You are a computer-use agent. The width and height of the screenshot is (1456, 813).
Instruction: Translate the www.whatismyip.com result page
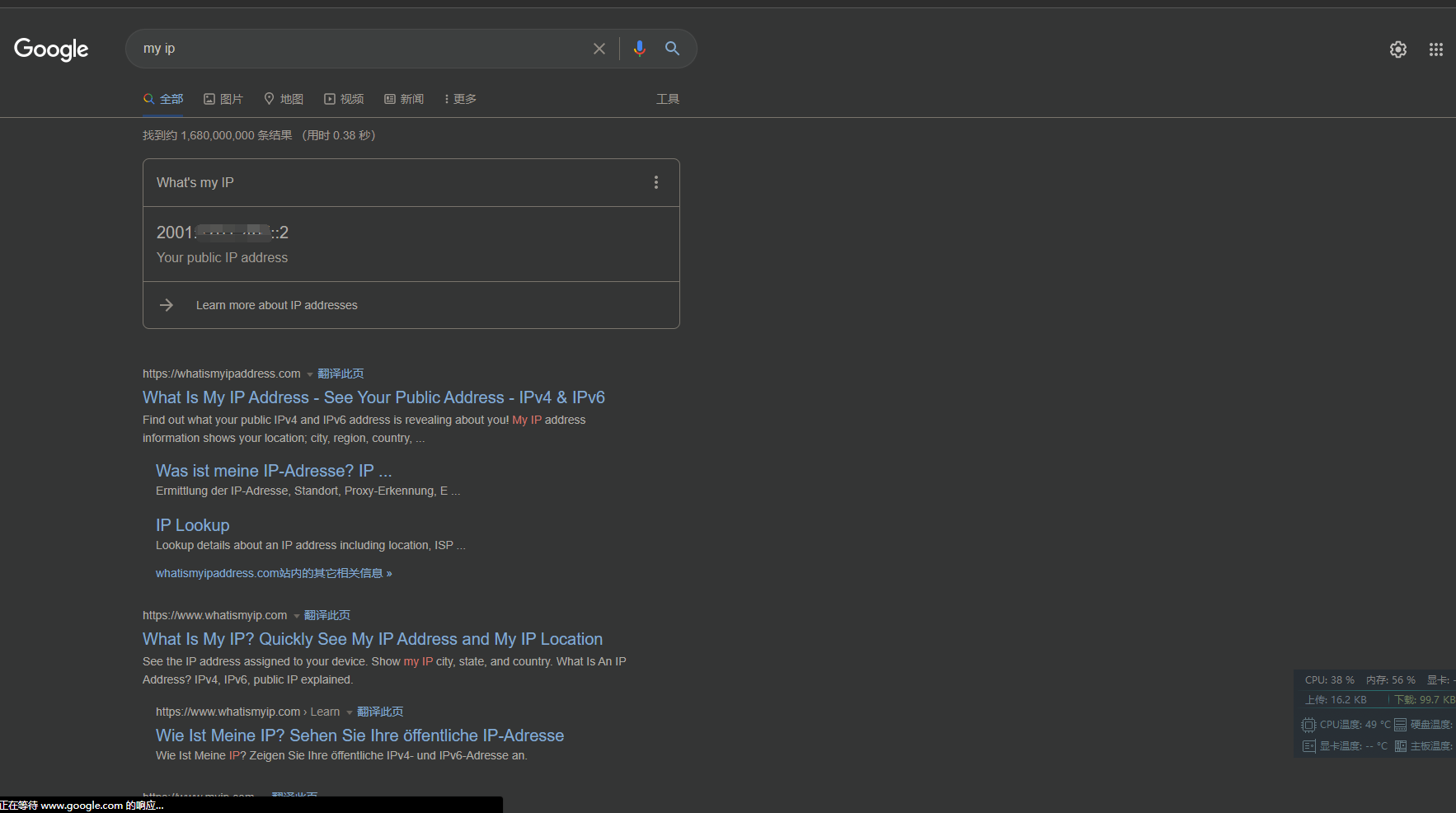point(327,615)
